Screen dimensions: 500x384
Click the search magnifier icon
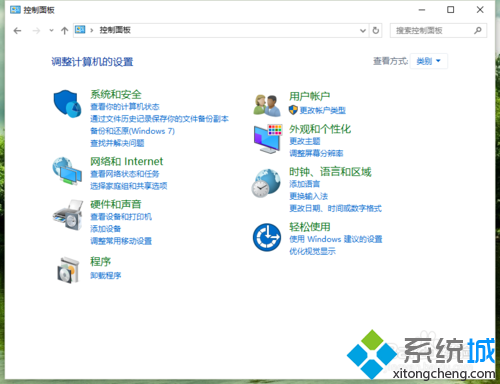pos(478,30)
